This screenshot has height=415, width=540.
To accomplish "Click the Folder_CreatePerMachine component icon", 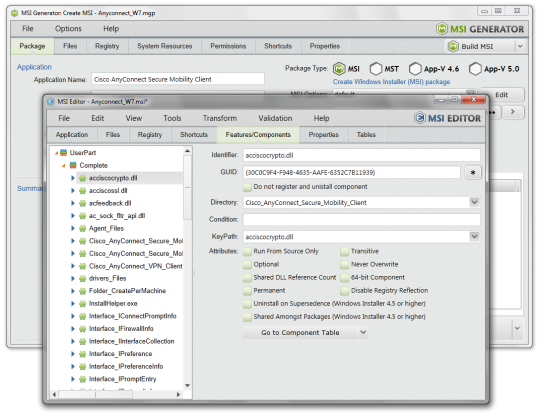I will coord(82,291).
